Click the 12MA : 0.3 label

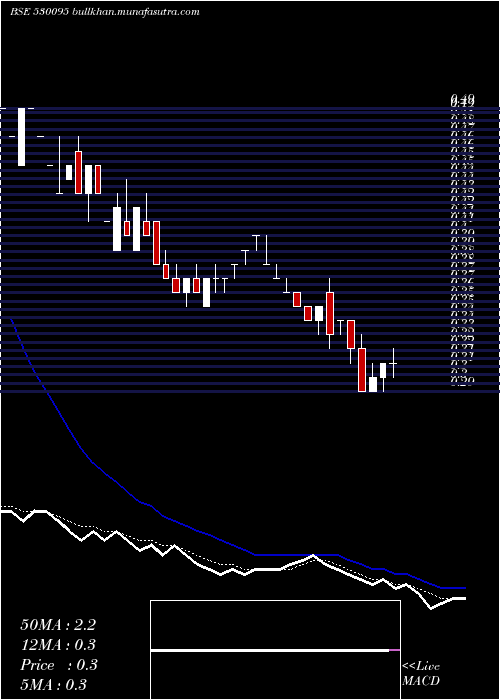point(58,645)
